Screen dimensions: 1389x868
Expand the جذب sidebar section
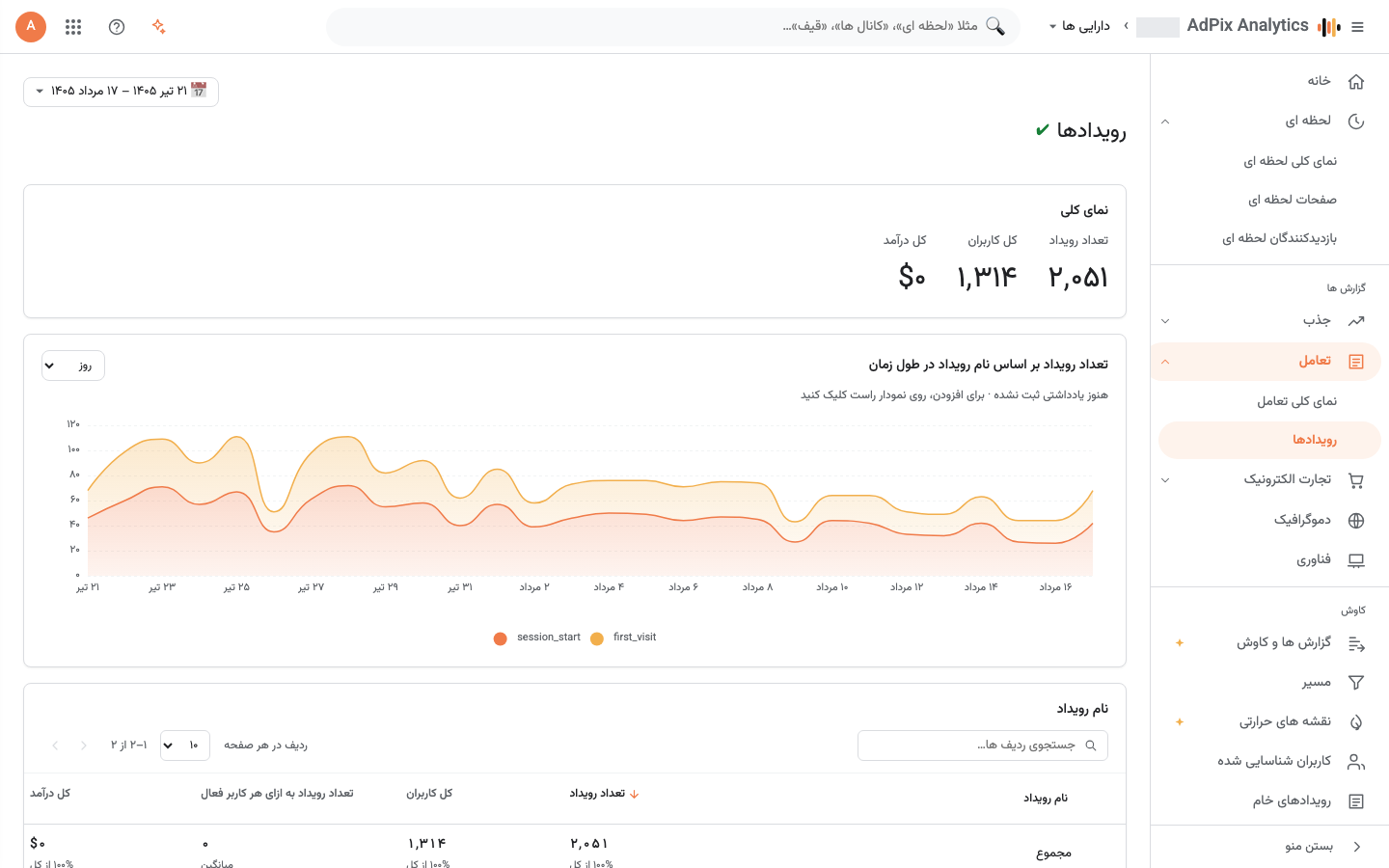tap(1165, 321)
